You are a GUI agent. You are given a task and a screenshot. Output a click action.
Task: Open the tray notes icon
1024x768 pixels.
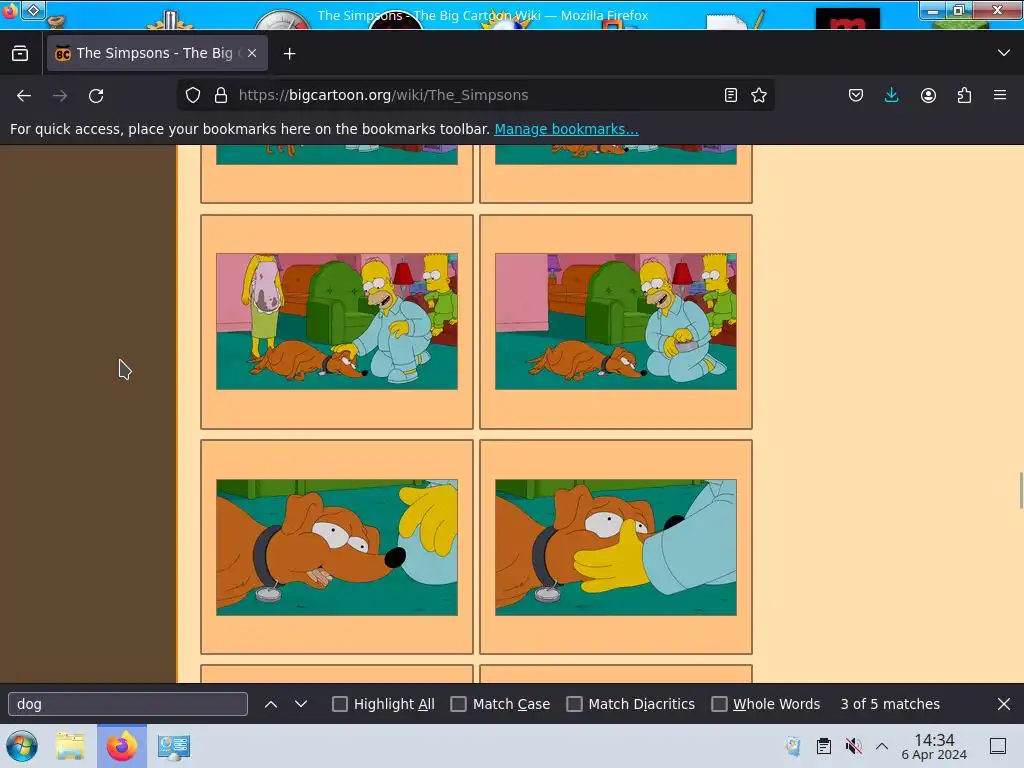coord(793,746)
